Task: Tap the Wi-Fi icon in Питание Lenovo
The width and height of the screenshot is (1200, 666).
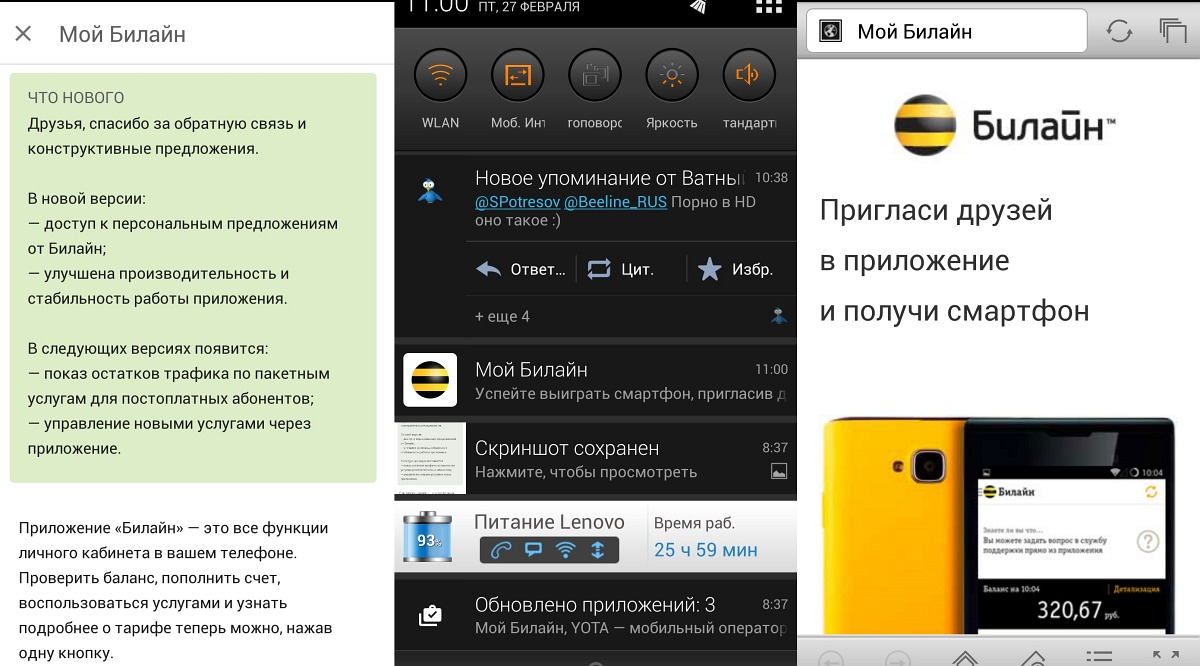Action: 565,549
